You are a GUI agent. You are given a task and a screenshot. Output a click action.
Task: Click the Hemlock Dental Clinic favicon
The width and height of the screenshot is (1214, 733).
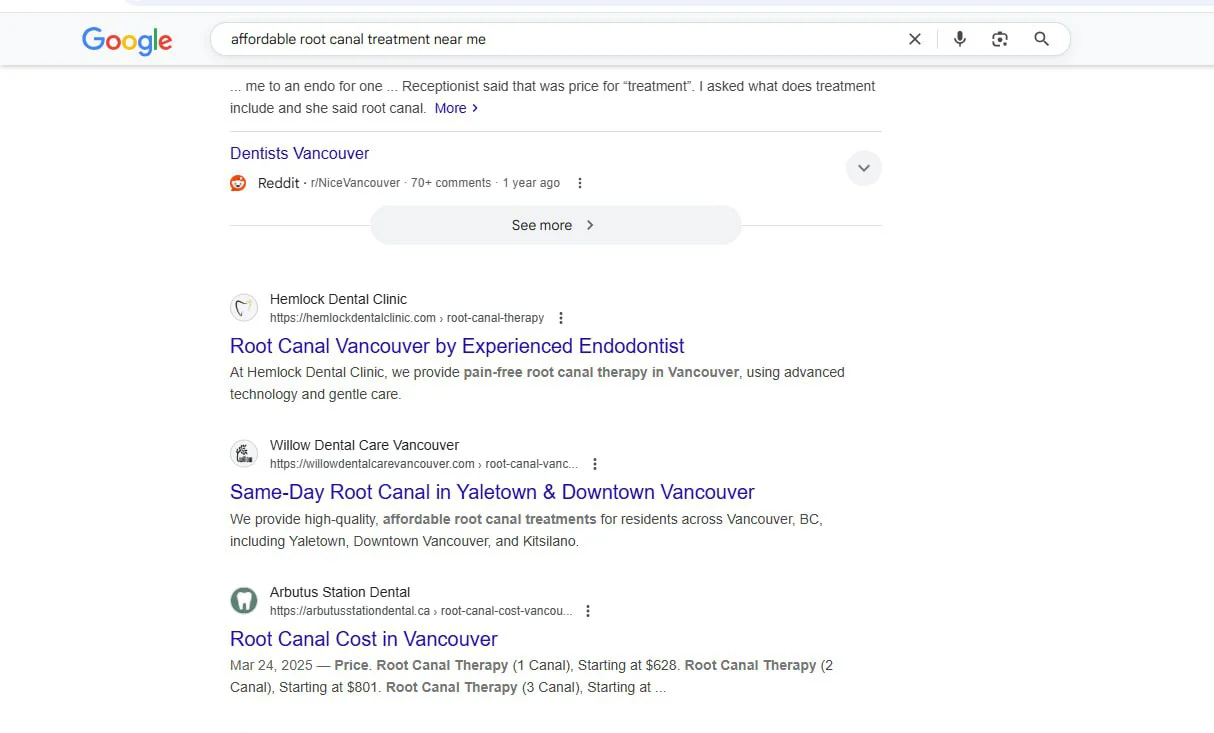[244, 307]
